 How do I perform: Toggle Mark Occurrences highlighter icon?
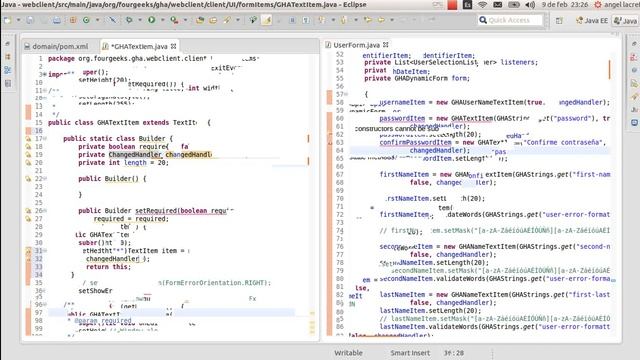coord(267,20)
